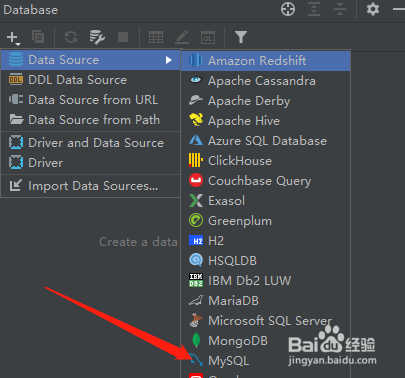Screen dimensions: 405x378
Task: Click Import Data Sources...
Action: click(91, 186)
